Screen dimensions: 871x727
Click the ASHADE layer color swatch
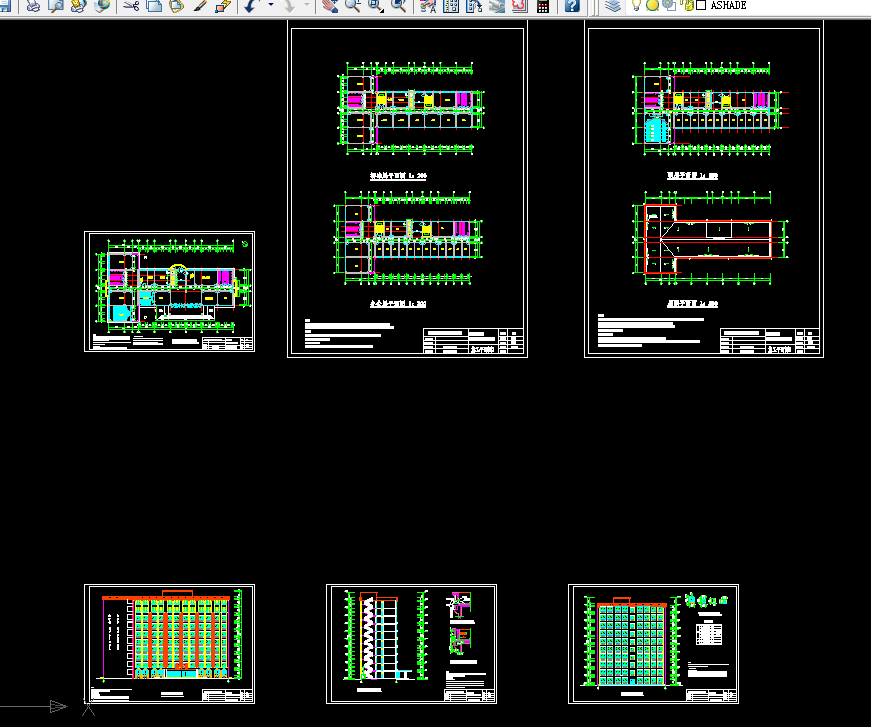tap(701, 6)
